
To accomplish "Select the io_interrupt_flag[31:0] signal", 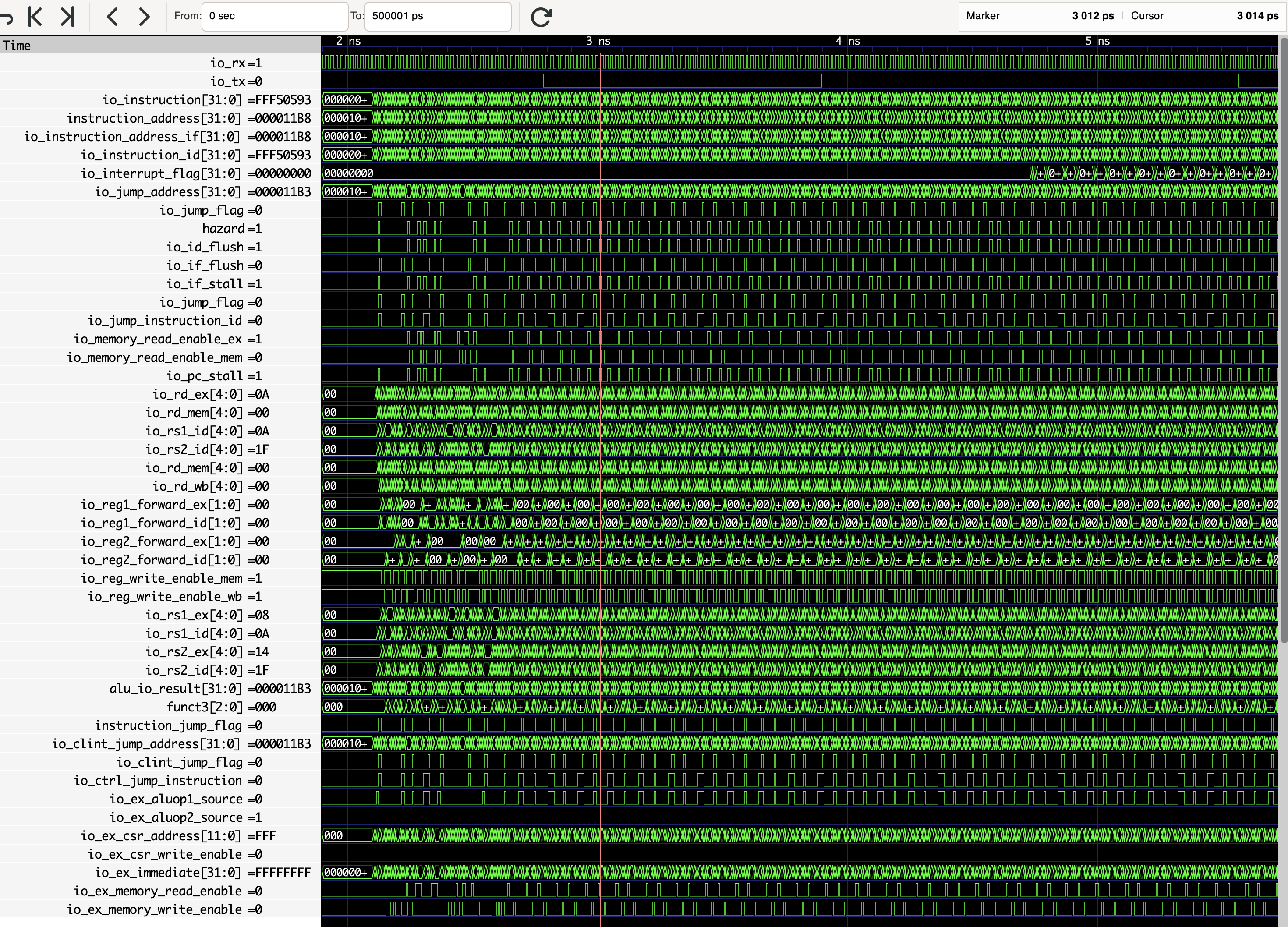I will click(x=160, y=173).
